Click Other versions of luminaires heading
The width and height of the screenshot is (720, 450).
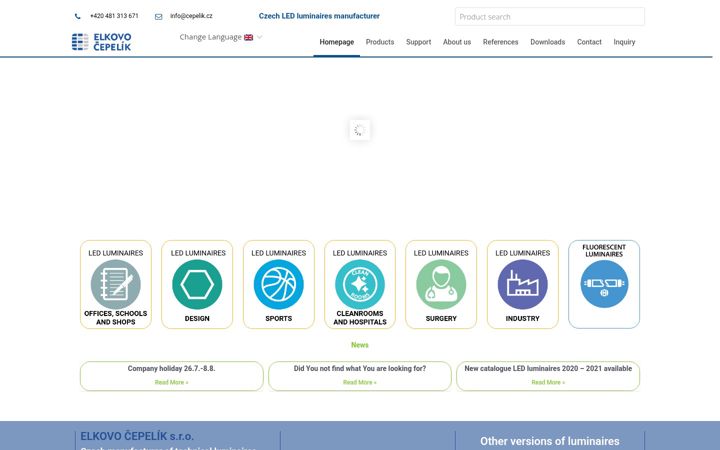550,441
